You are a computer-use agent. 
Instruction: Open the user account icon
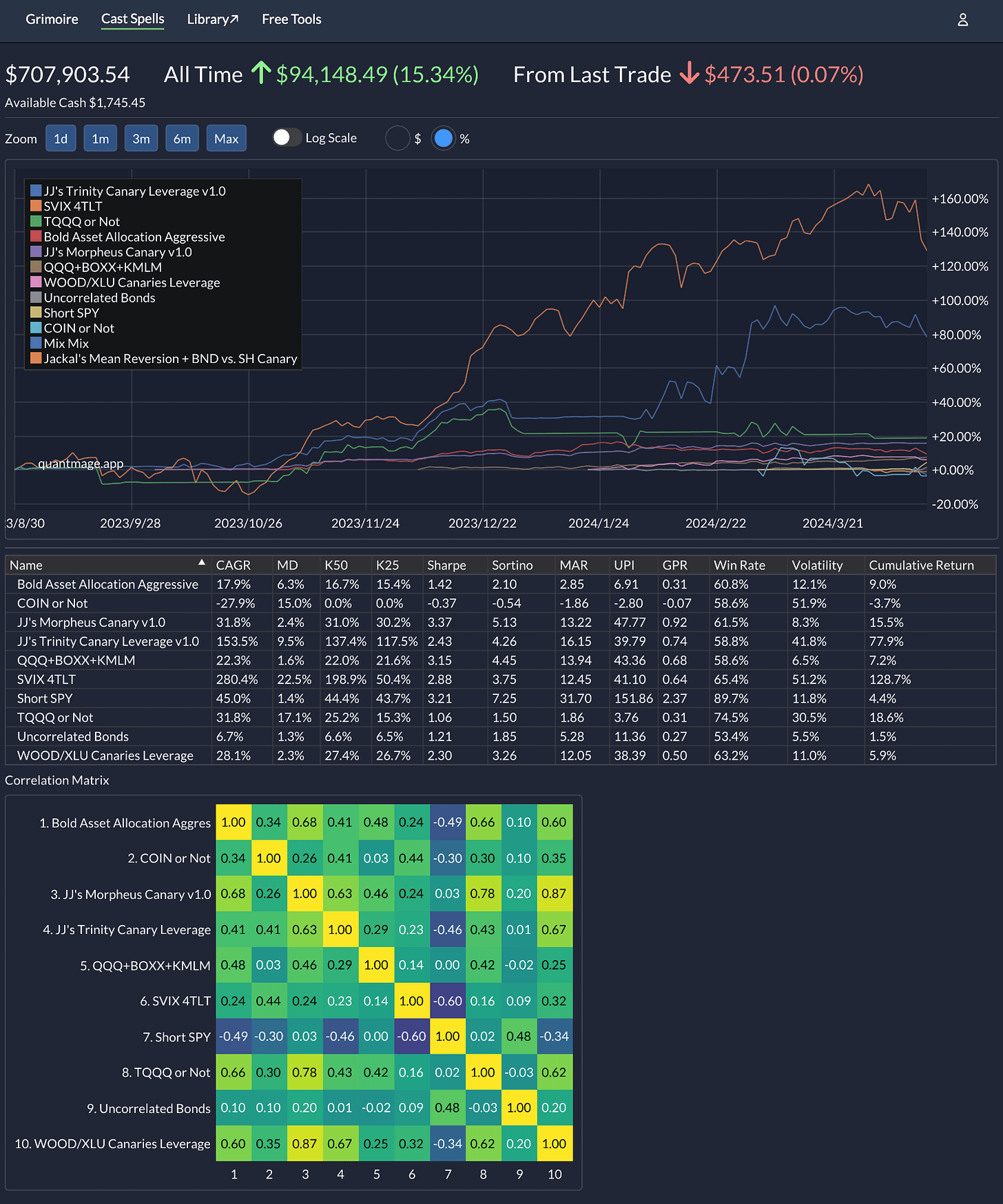click(962, 20)
